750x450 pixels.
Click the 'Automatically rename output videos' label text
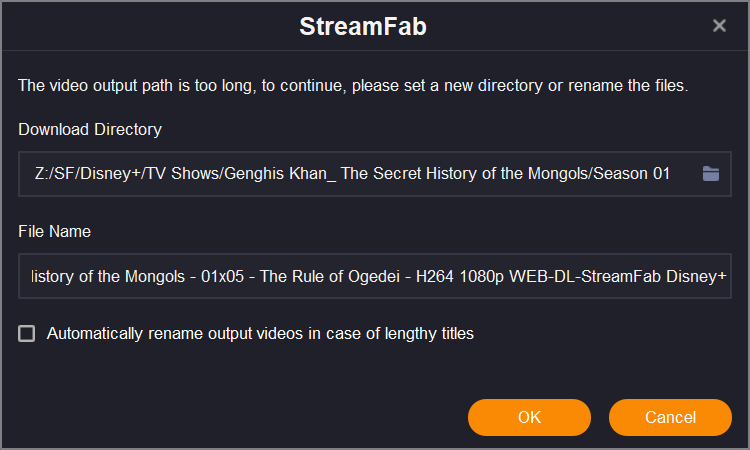[x=260, y=334]
